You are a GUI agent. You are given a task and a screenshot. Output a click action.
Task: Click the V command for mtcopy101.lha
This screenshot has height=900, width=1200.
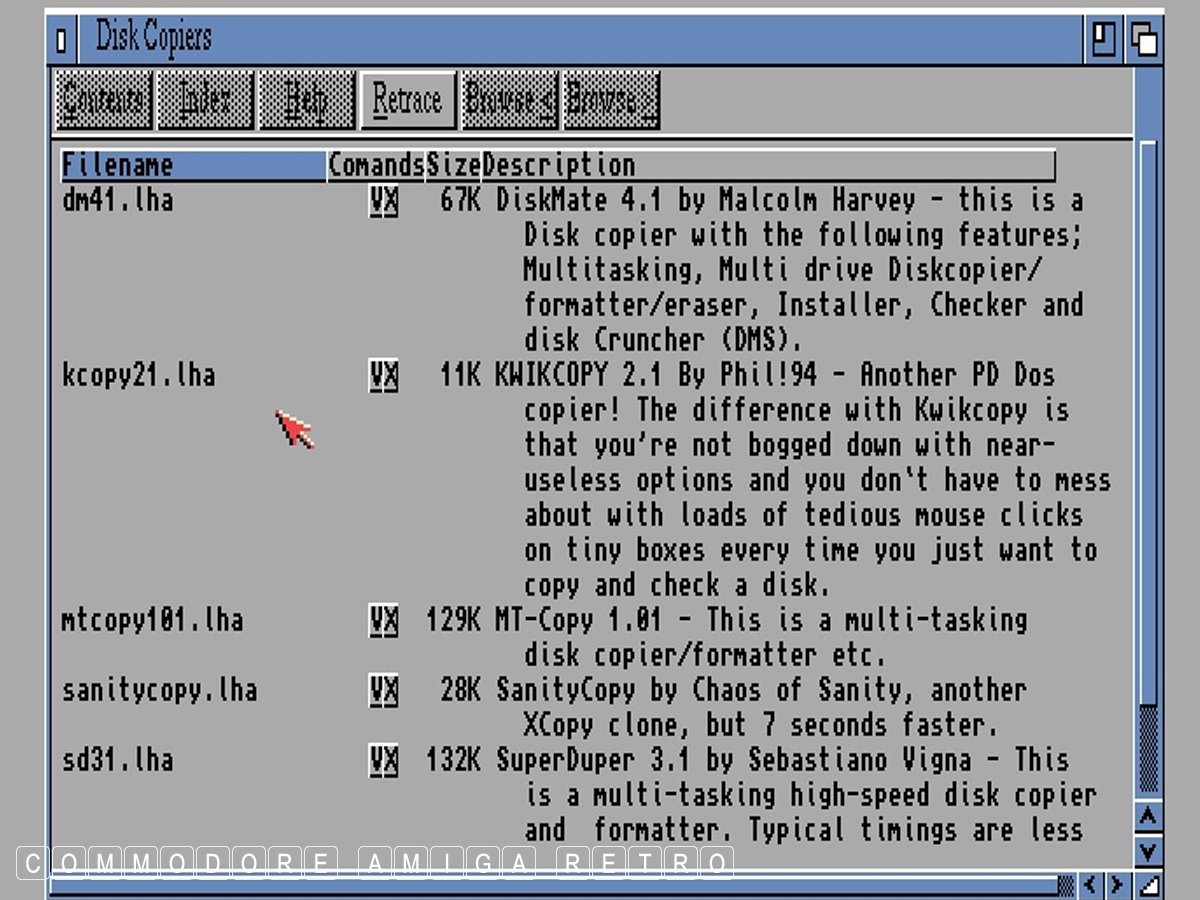376,621
